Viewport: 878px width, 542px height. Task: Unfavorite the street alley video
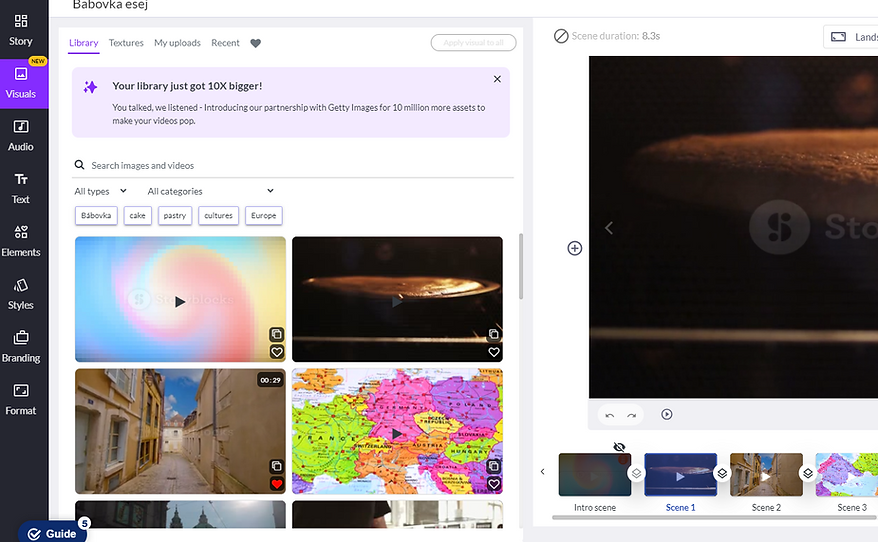[277, 484]
